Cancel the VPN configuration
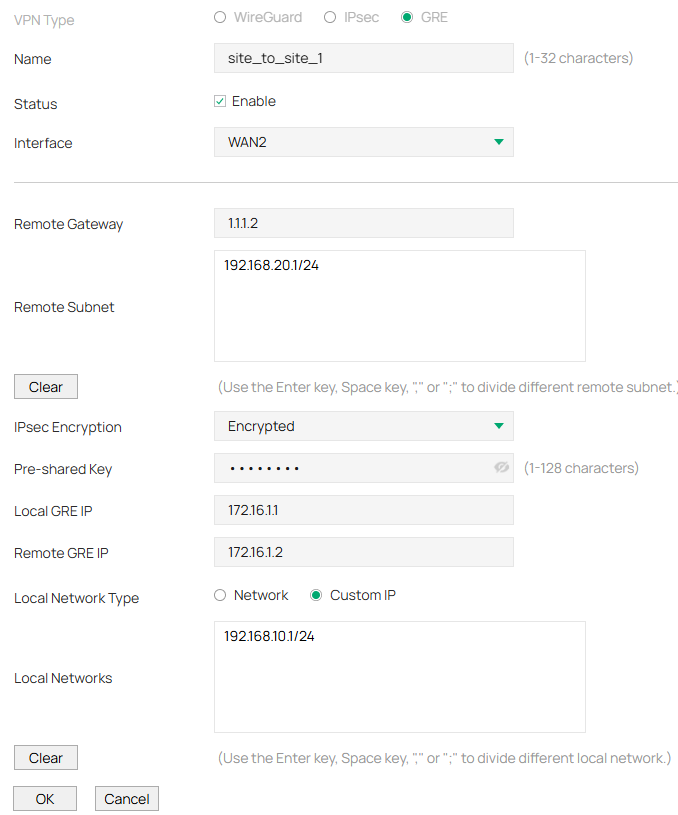This screenshot has height=815, width=678. 126,798
